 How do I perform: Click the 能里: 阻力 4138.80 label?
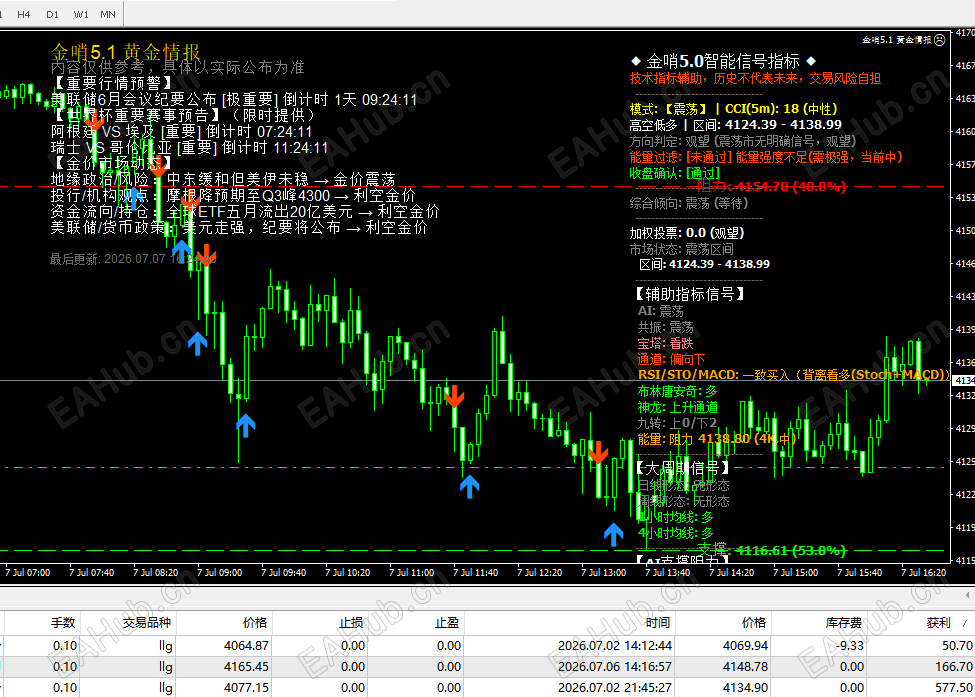click(717, 439)
